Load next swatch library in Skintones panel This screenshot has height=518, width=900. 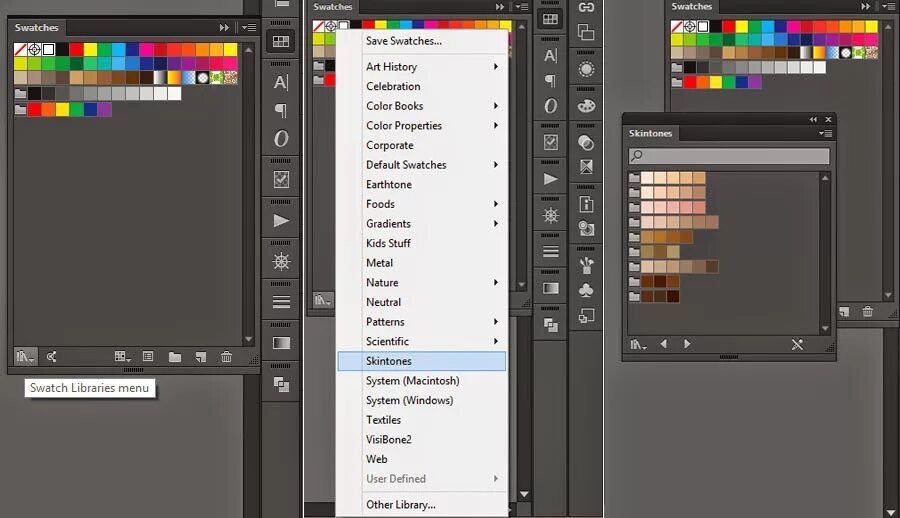(687, 344)
